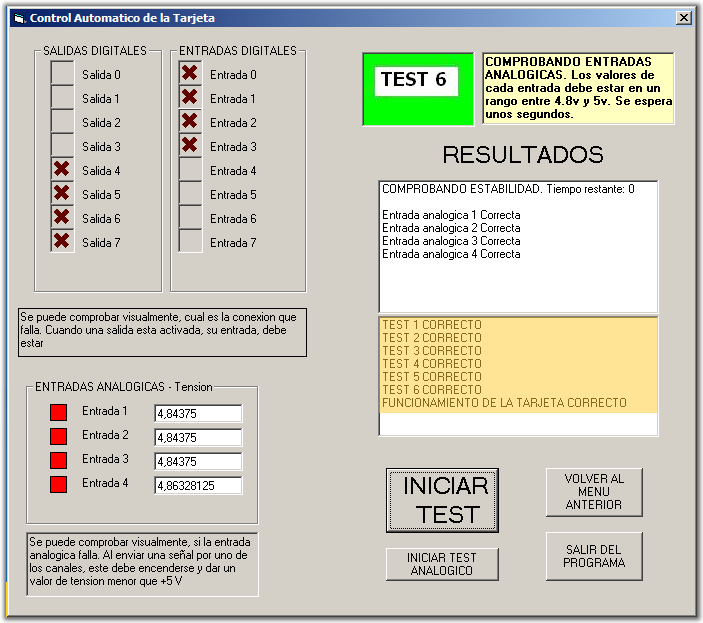This screenshot has width=703, height=623.
Task: Check the Entrada 6 digital input box
Action: tap(190, 218)
